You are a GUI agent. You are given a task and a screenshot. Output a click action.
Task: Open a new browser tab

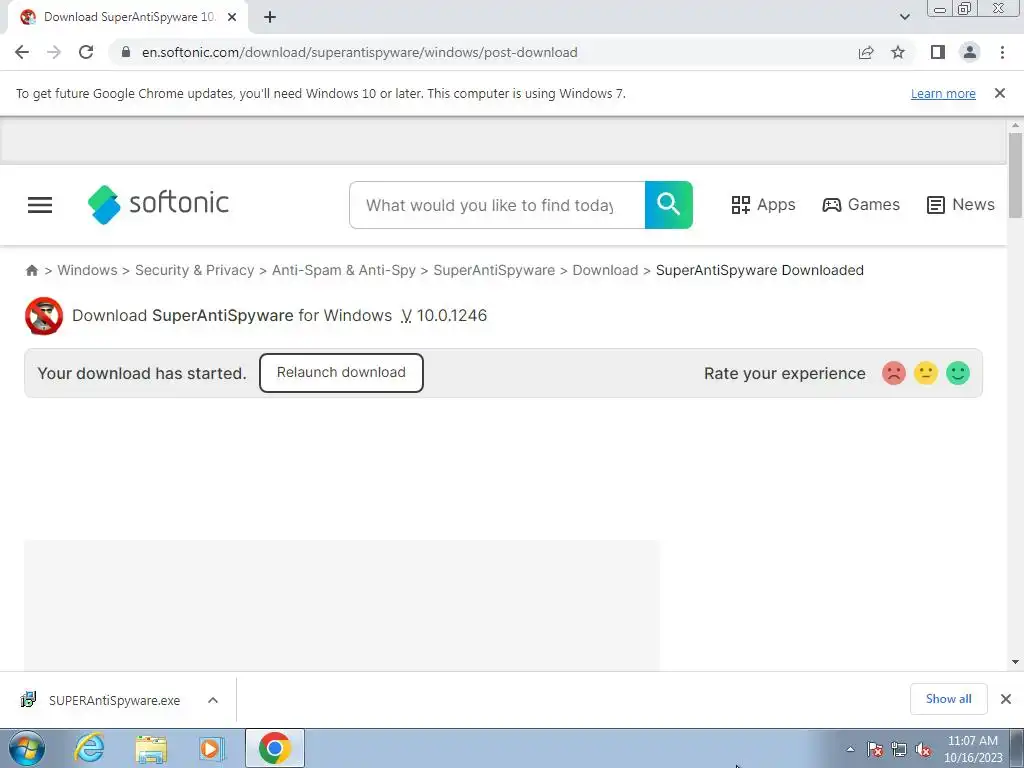tap(270, 17)
